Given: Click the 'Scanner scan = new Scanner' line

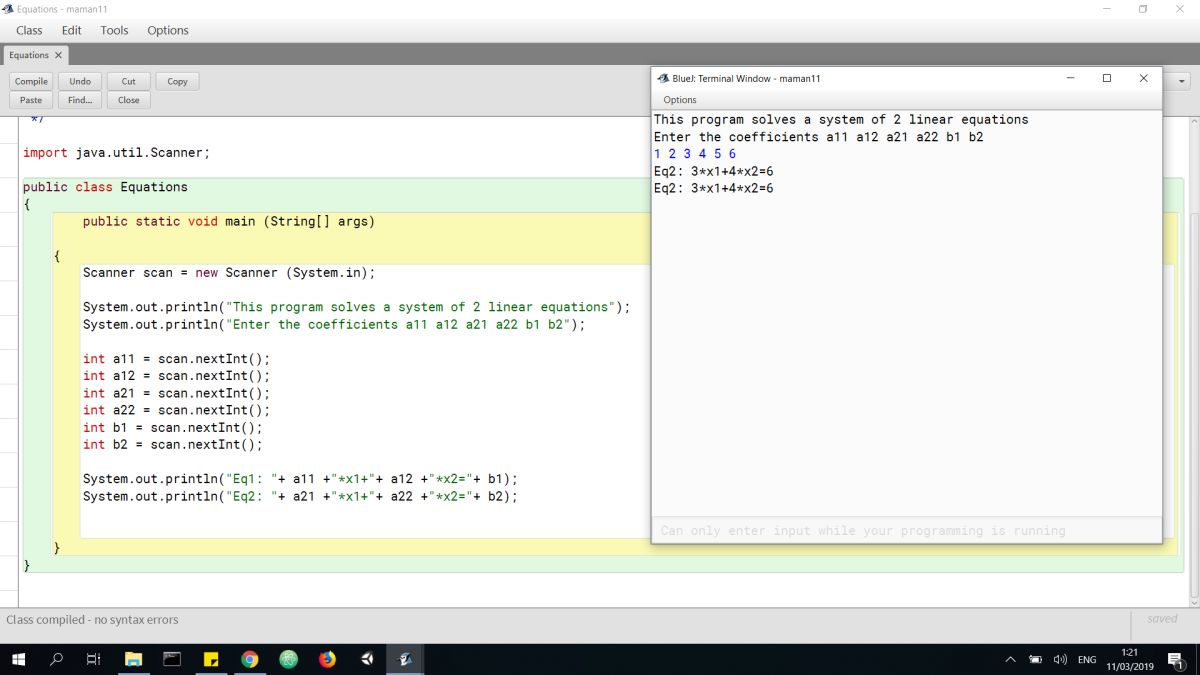Looking at the screenshot, I should coord(229,273).
